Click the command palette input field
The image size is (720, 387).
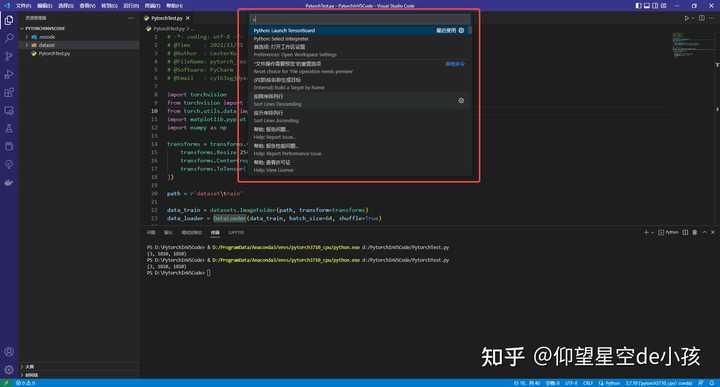360,19
